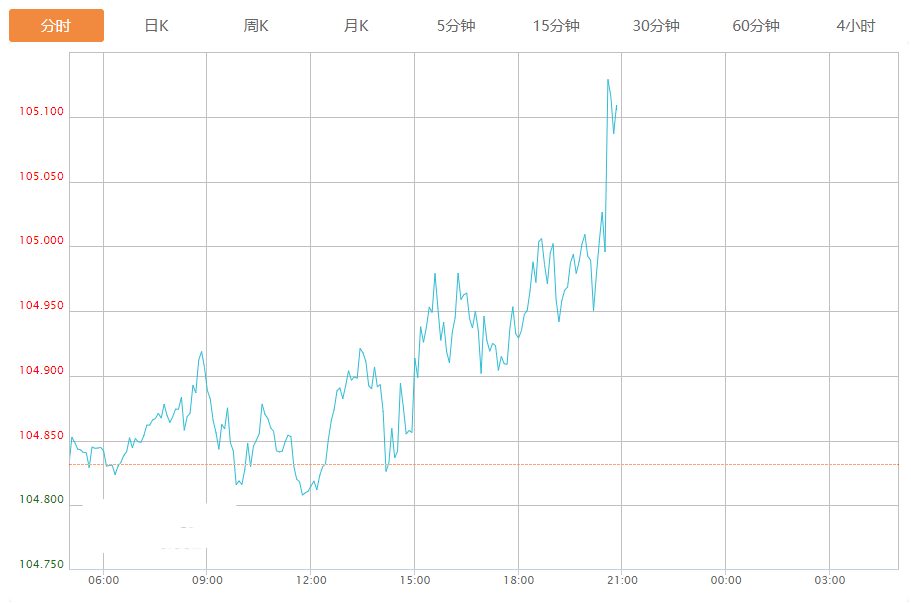Switch to the 日K tab

[x=156, y=26]
